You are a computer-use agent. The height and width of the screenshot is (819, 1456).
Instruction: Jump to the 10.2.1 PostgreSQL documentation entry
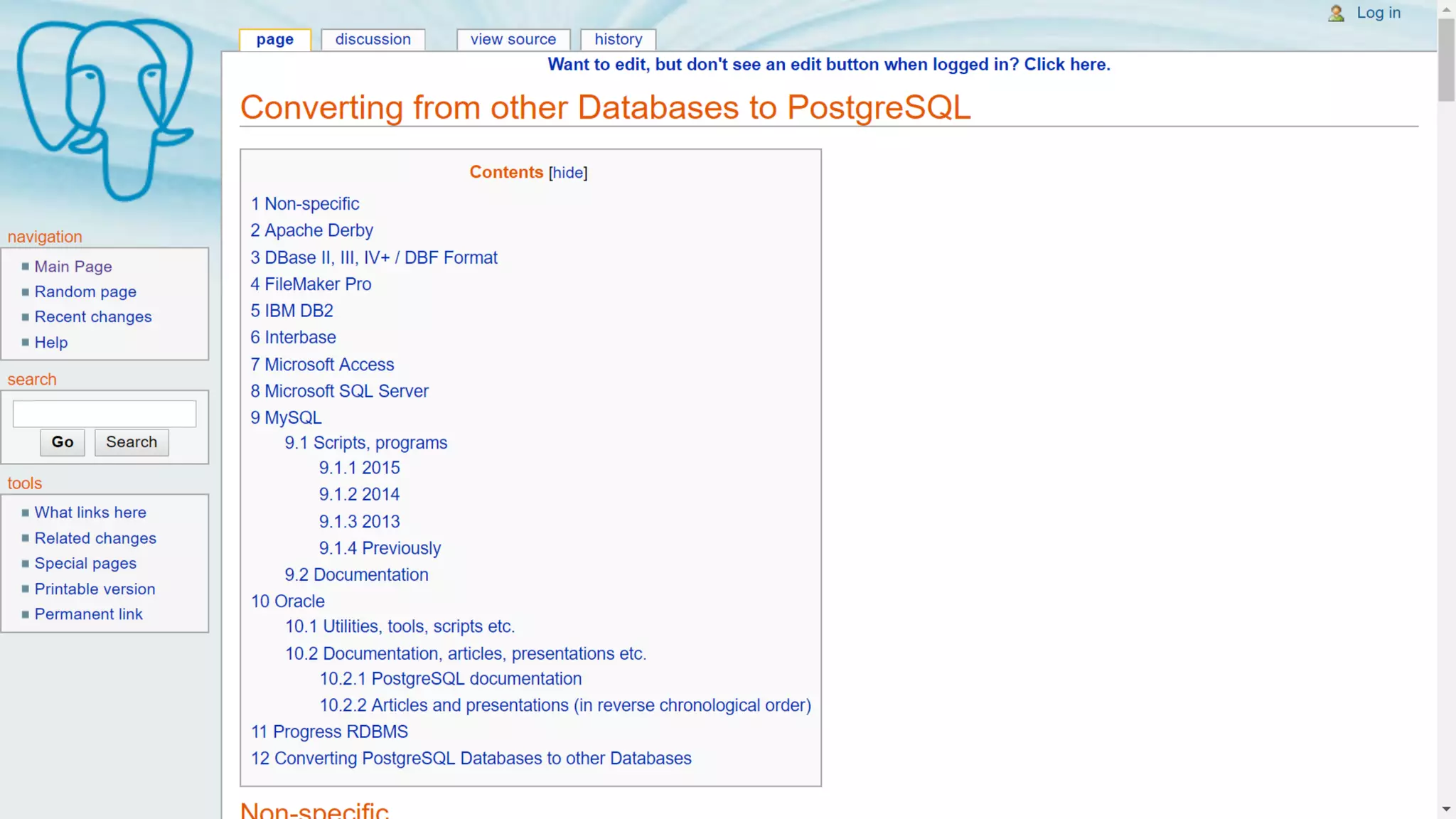[x=450, y=679]
